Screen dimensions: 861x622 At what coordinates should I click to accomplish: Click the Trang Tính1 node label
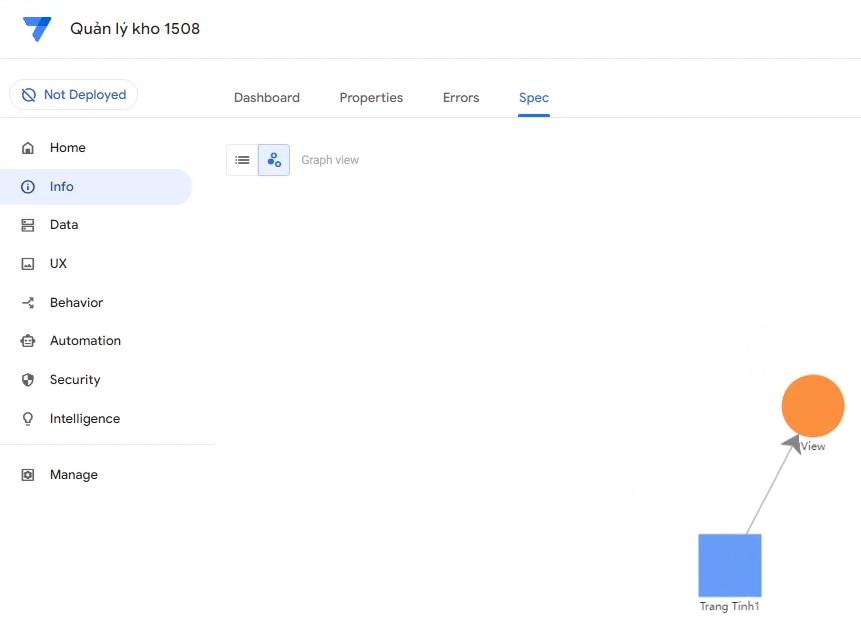click(729, 606)
